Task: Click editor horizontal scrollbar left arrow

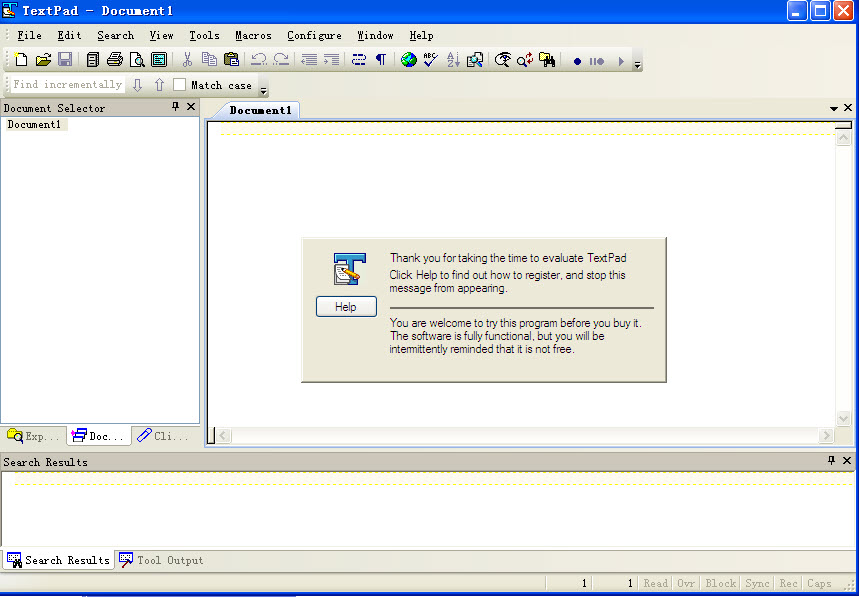Action: 223,436
